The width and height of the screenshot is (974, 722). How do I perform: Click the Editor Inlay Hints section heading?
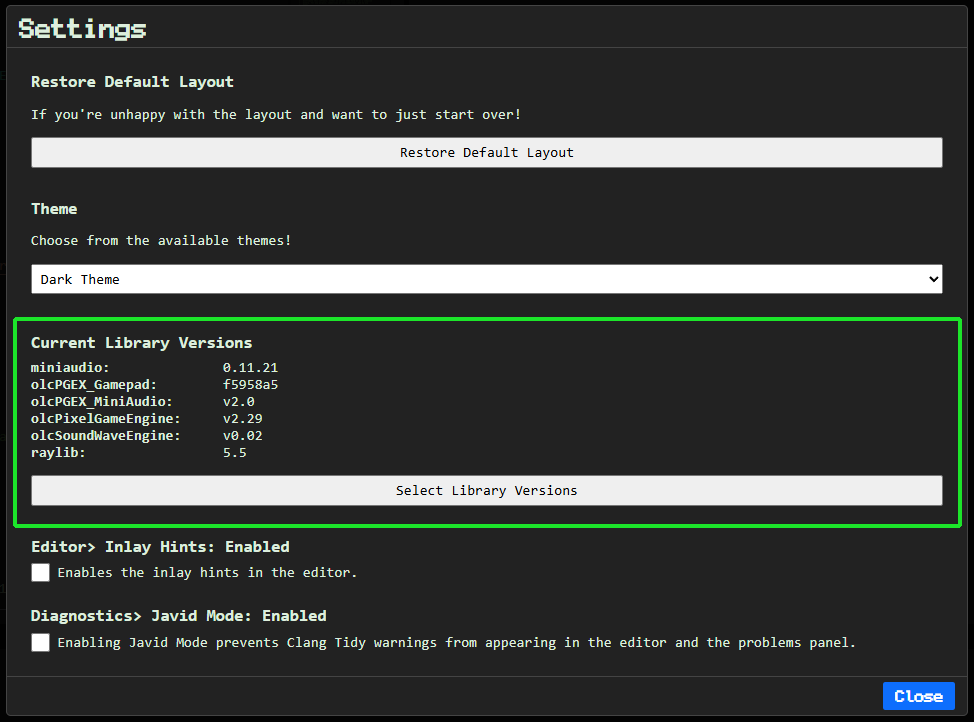[153, 546]
